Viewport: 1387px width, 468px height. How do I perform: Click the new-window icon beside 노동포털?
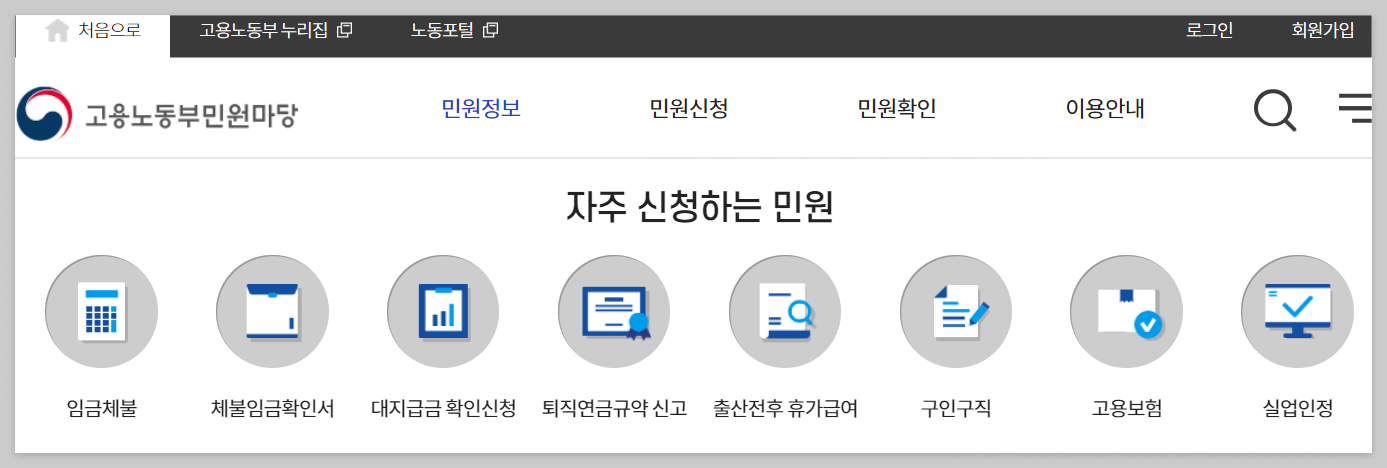[x=490, y=30]
